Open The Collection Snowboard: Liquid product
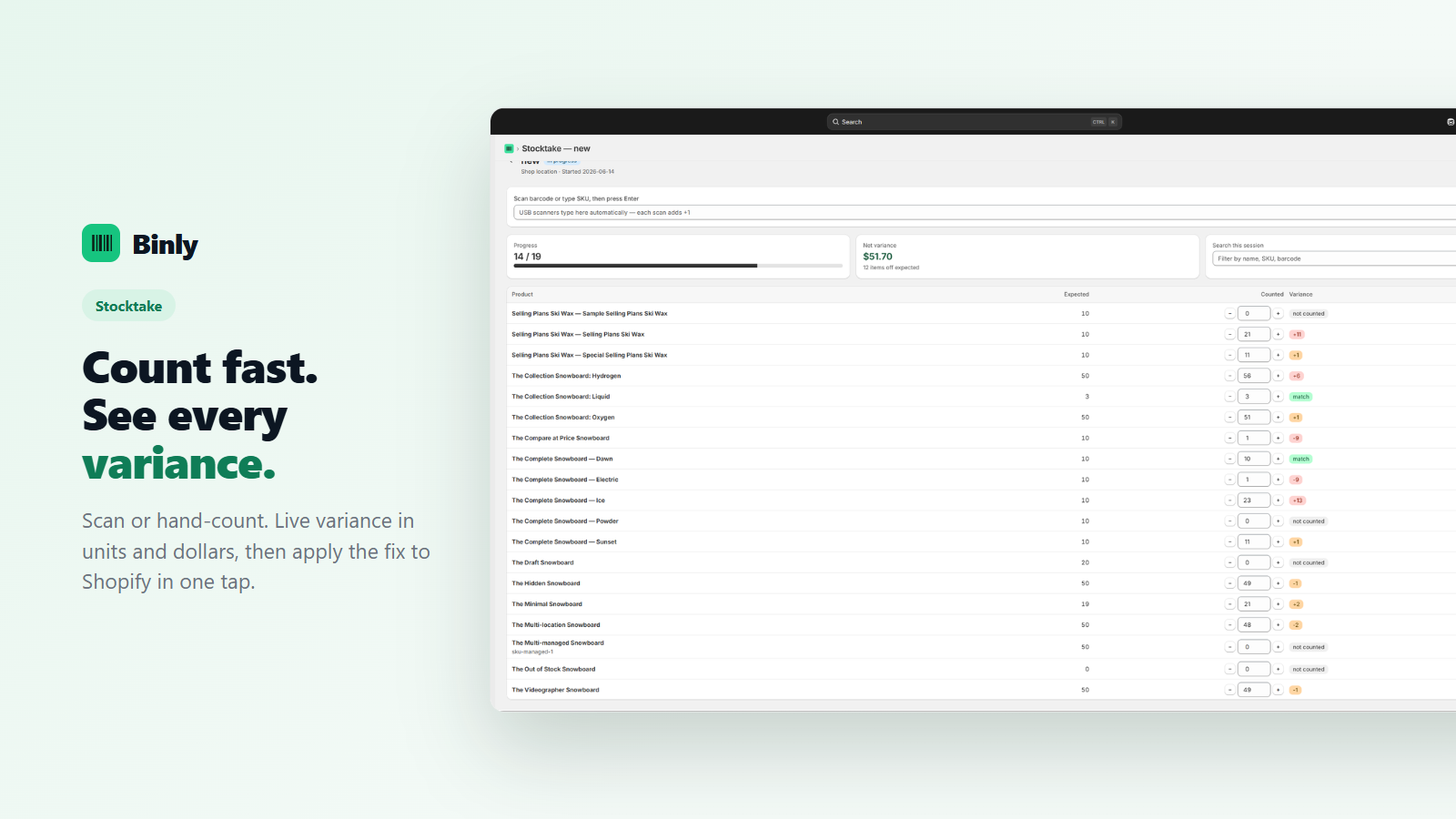Image resolution: width=1456 pixels, height=819 pixels. [x=561, y=397]
